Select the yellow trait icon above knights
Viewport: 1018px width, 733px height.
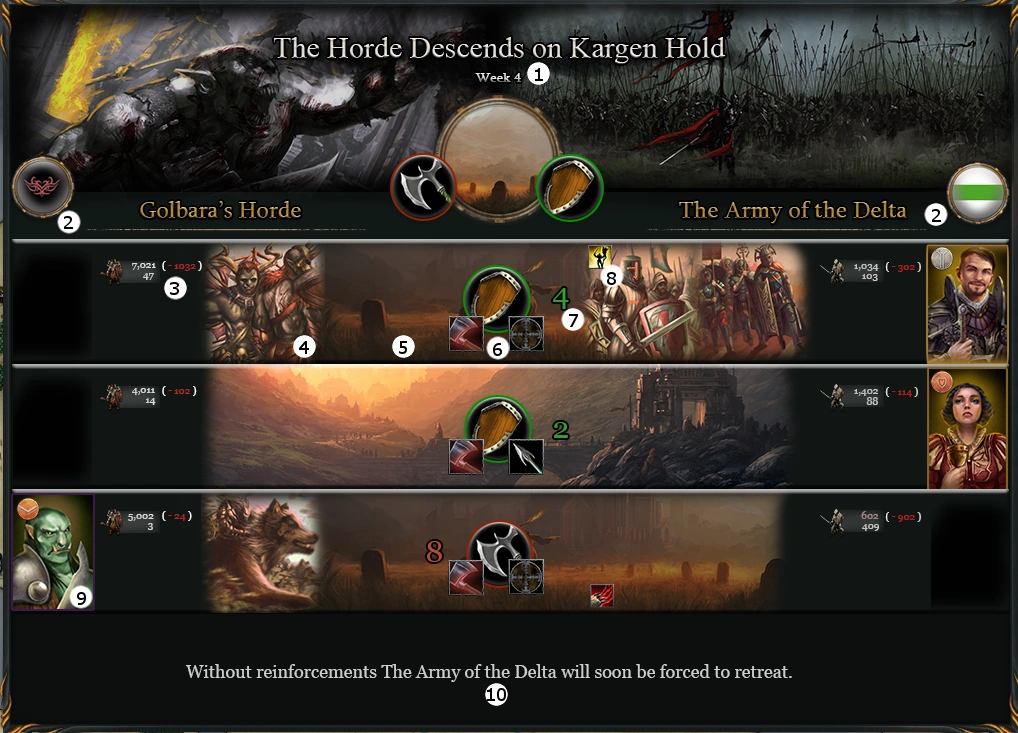click(x=600, y=256)
